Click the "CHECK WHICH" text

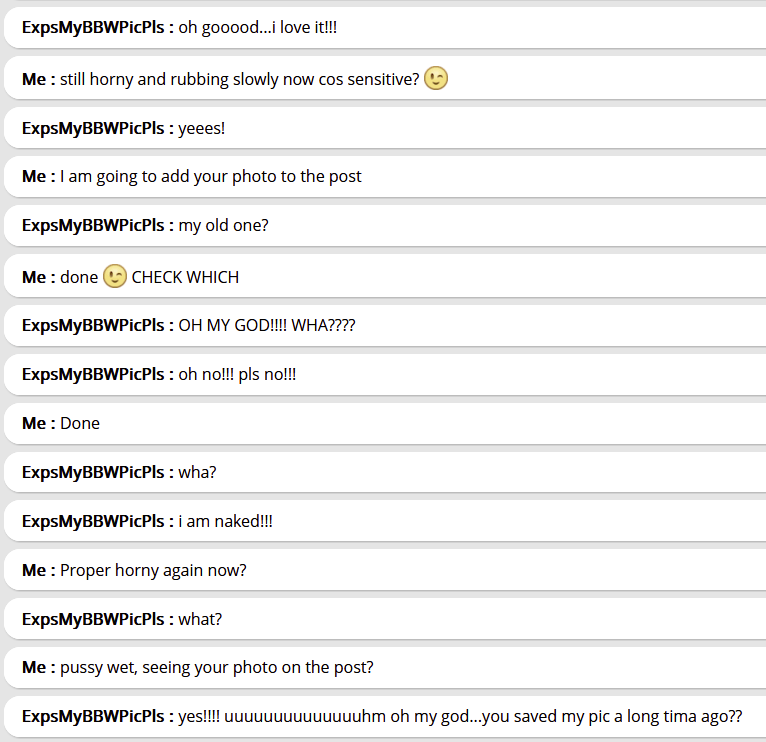pos(185,277)
